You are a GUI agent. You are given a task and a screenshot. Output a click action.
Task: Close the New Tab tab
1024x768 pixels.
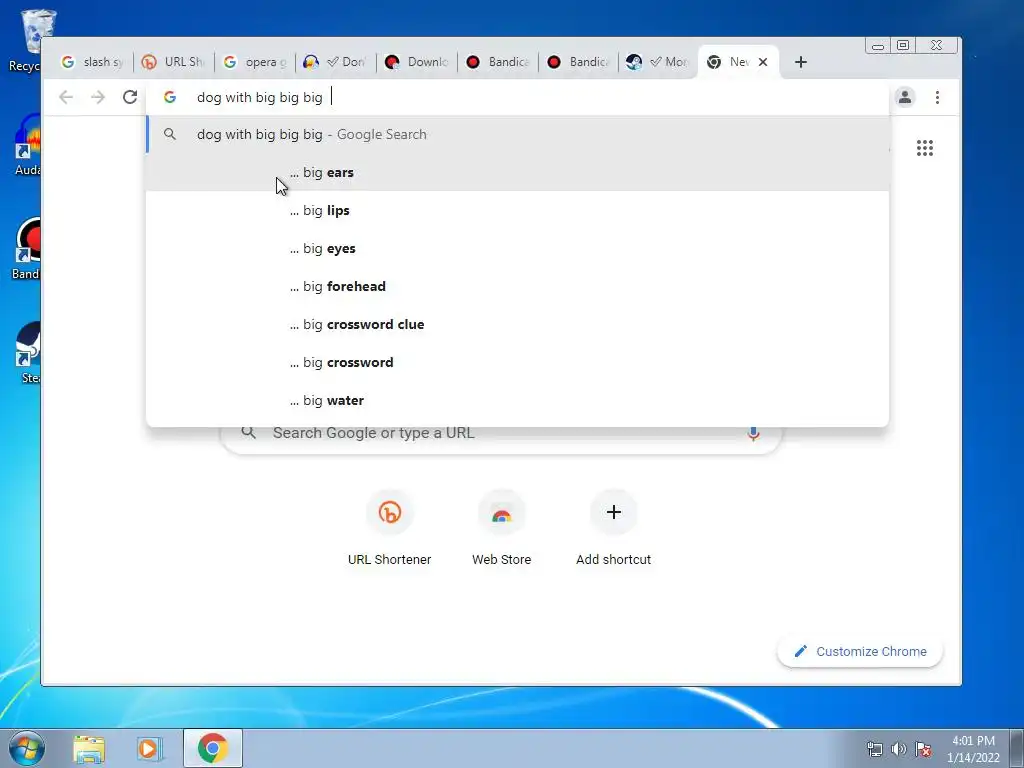pyautogui.click(x=763, y=62)
